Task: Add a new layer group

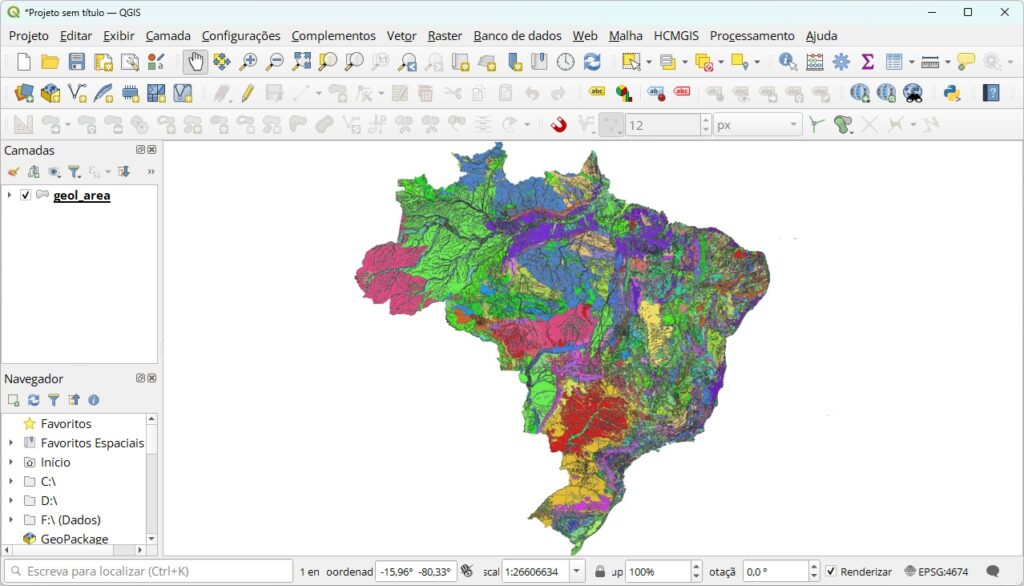Action: [x=32, y=171]
